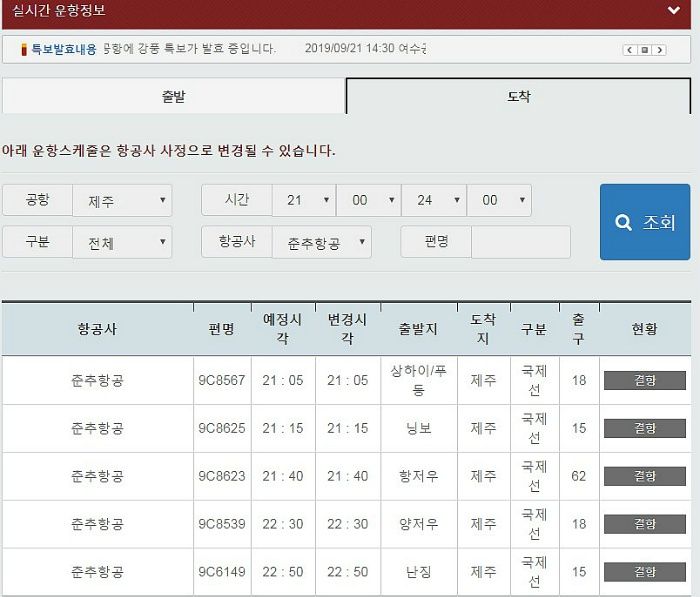Click the 현황 column header

[x=645, y=329]
